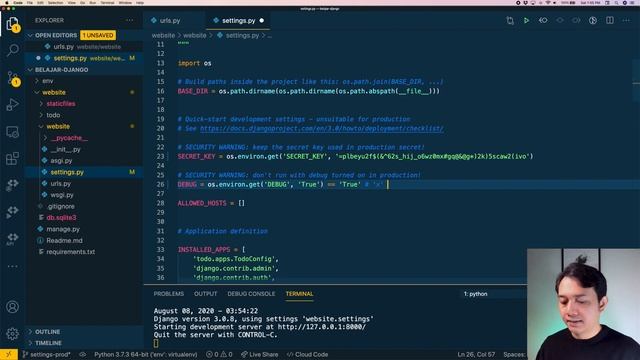Open the .gitignore file
The height and width of the screenshot is (360, 640).
84,207
